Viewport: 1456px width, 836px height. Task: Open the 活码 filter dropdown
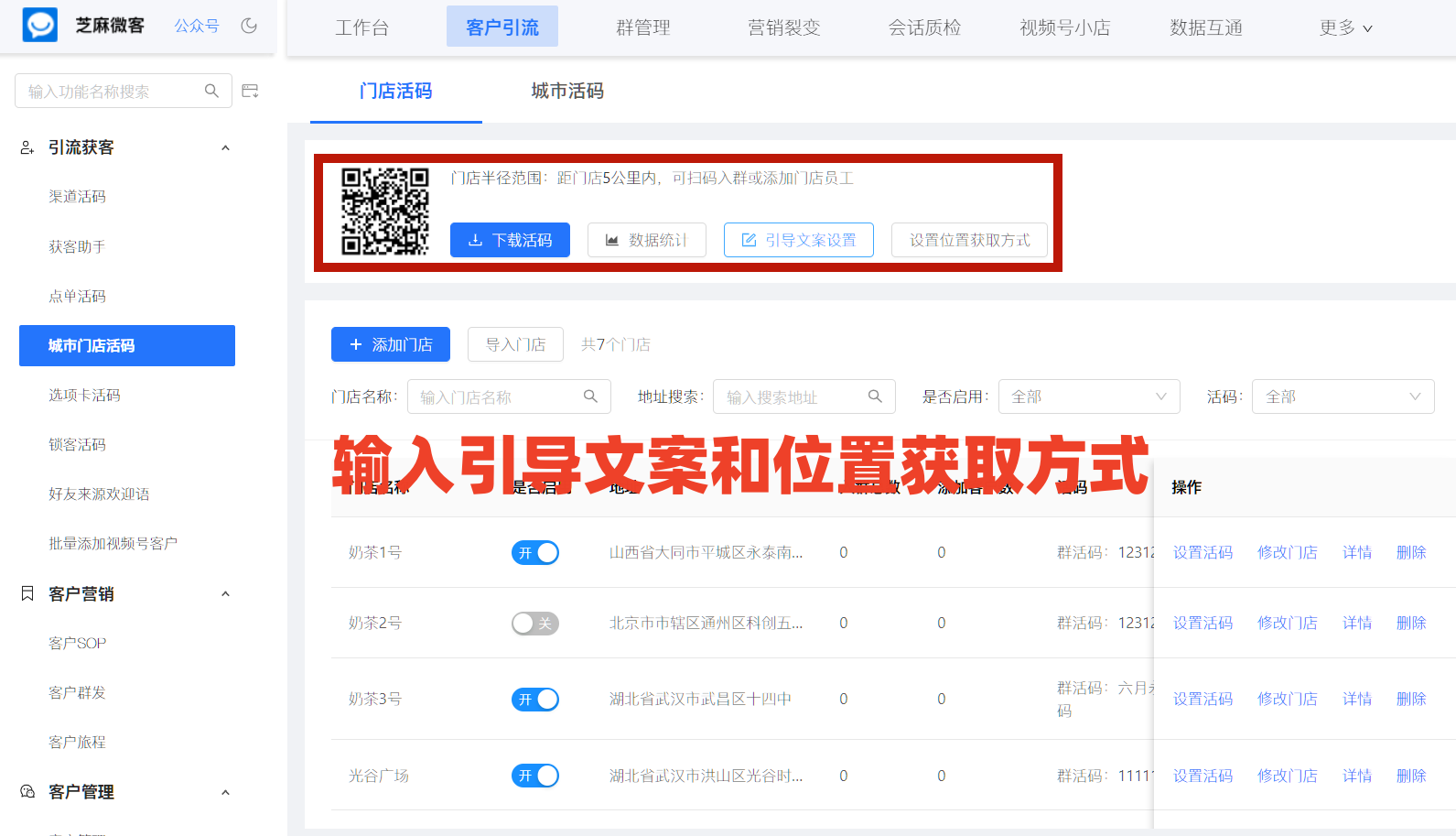[1343, 396]
